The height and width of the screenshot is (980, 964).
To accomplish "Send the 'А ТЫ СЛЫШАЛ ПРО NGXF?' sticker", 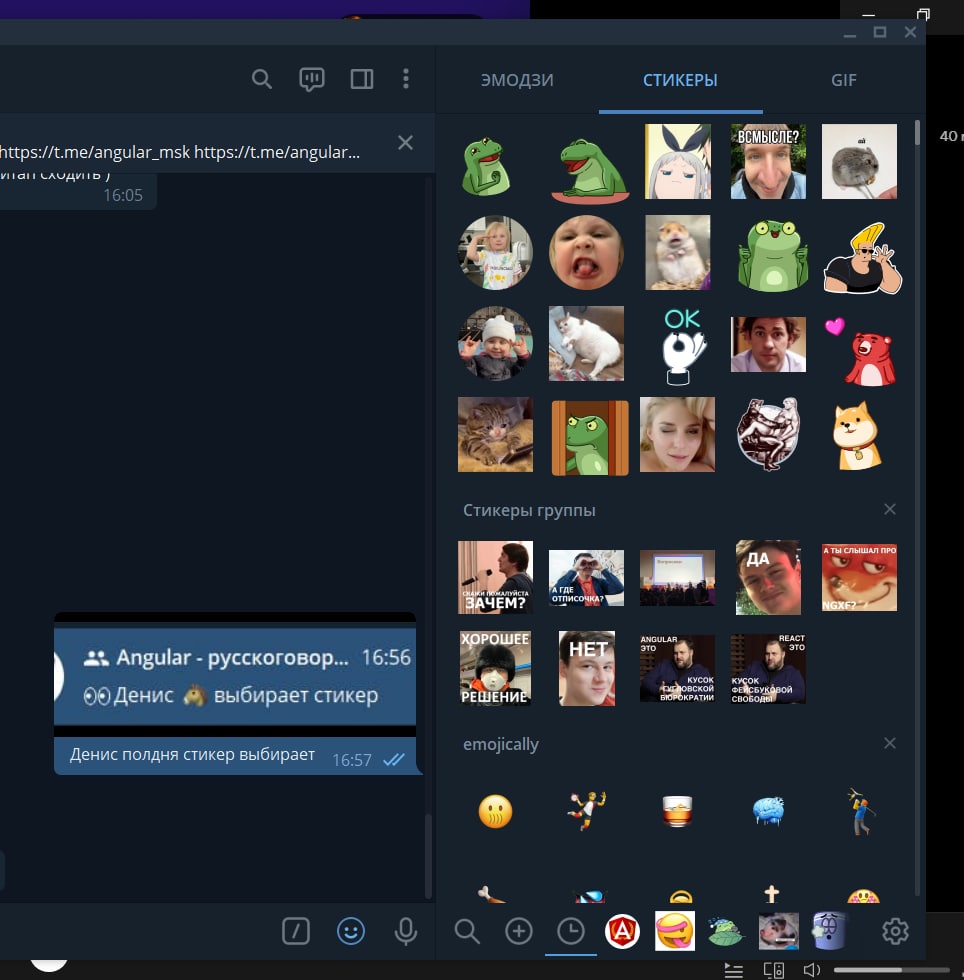I will (x=859, y=578).
